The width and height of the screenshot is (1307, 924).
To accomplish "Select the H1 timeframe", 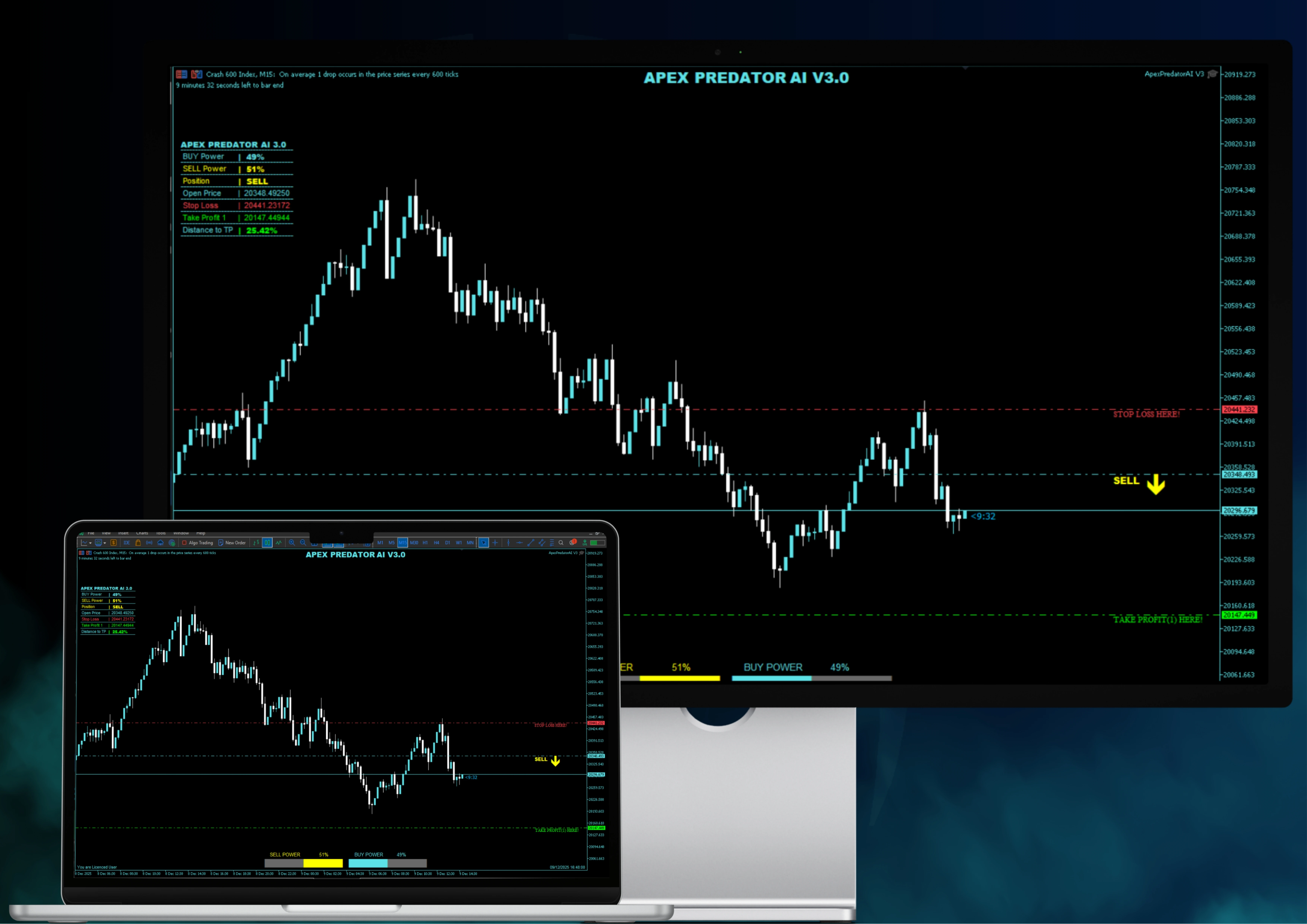I will point(425,543).
